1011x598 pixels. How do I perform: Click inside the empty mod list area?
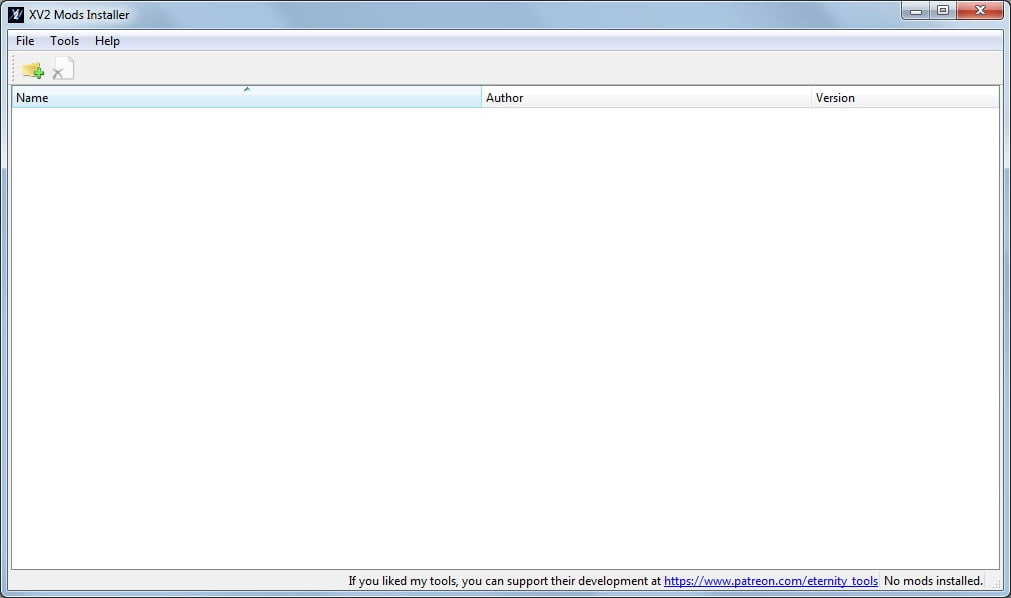click(505, 338)
